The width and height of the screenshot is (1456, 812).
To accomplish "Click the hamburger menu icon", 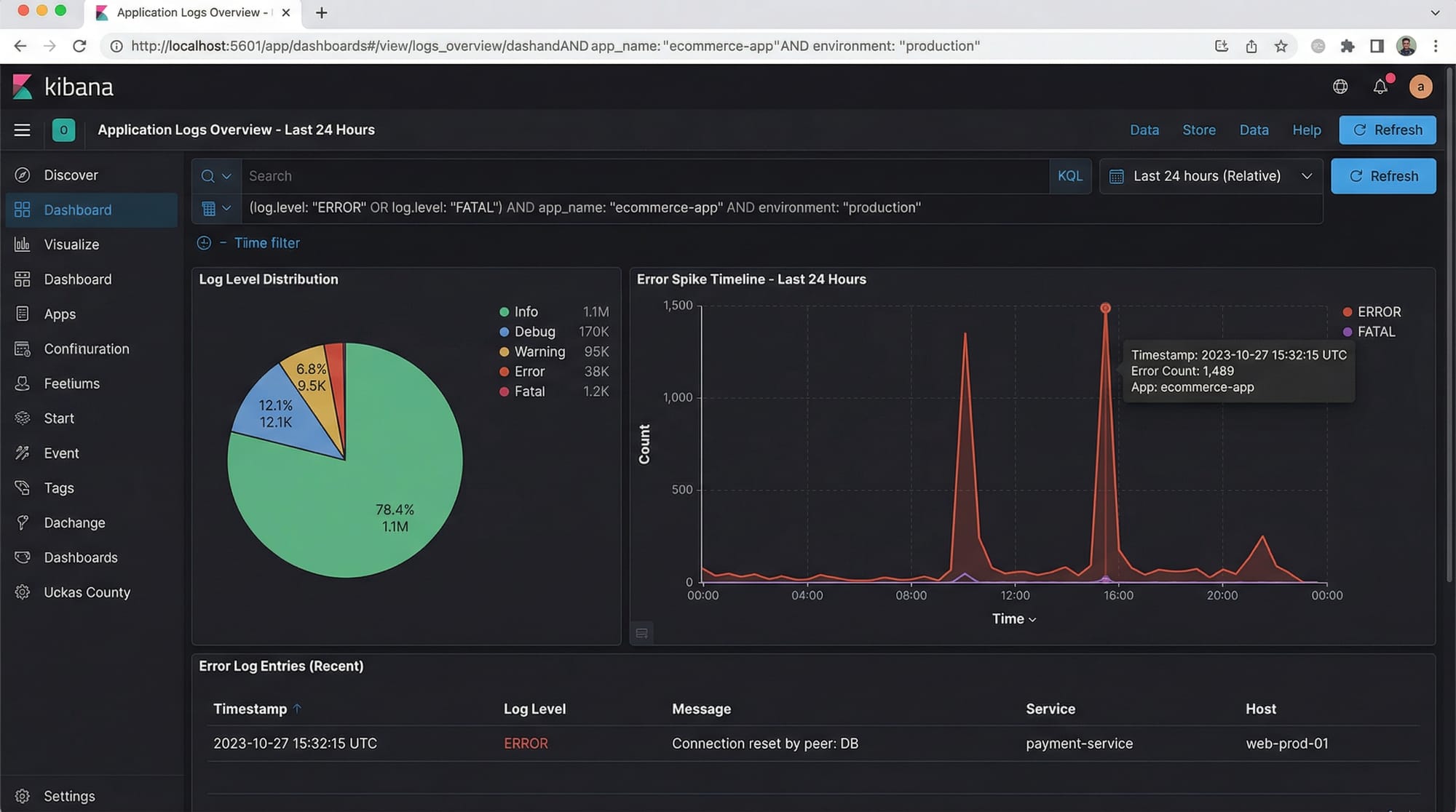I will [22, 130].
